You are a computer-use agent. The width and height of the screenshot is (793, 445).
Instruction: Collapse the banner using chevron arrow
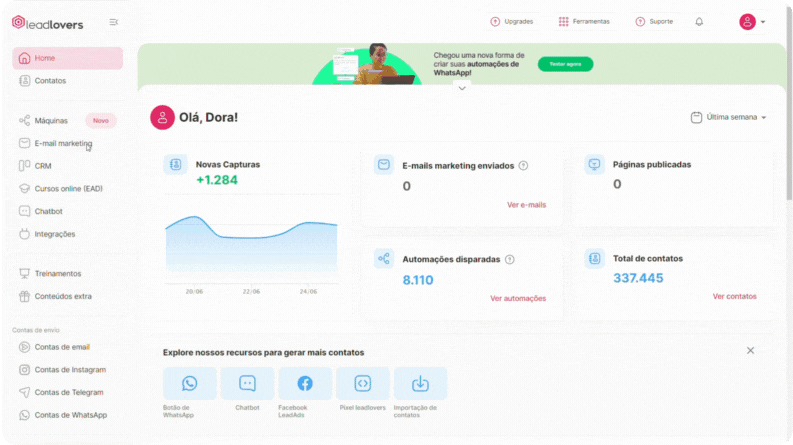tap(462, 88)
